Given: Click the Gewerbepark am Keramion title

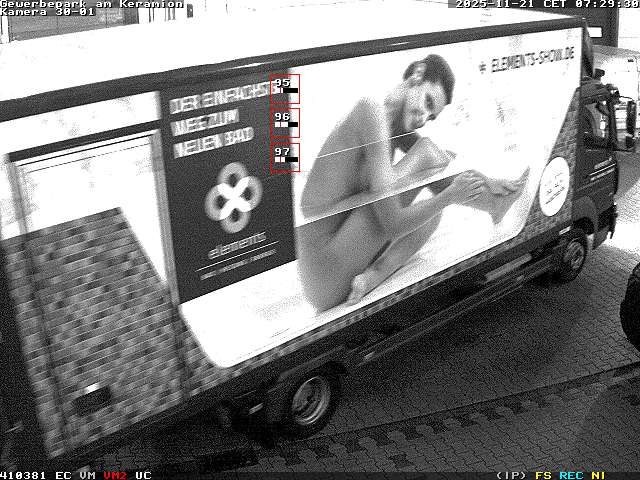Looking at the screenshot, I should click(x=92, y=4).
